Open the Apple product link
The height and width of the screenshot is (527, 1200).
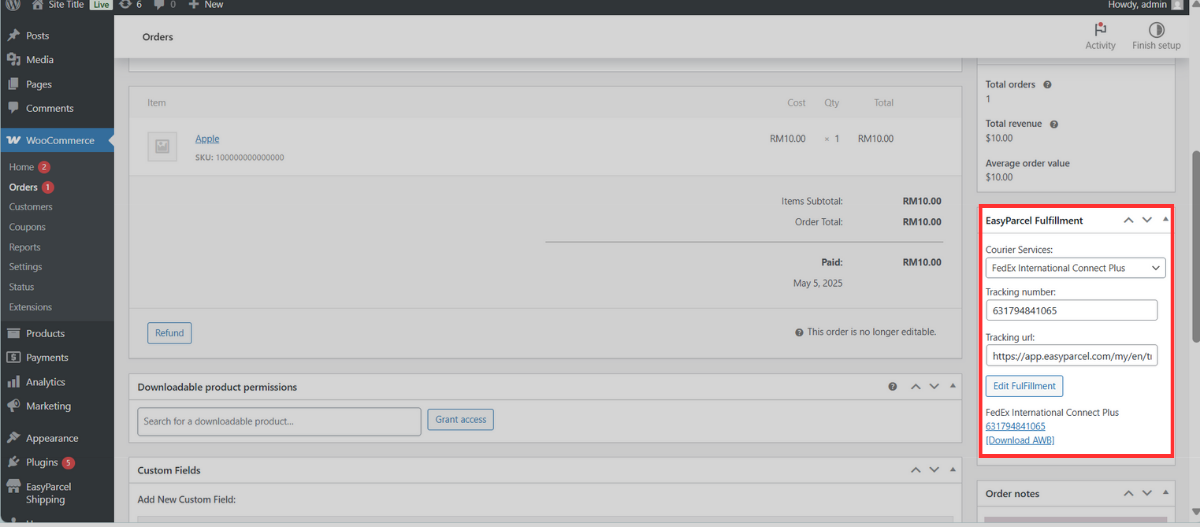coord(207,139)
